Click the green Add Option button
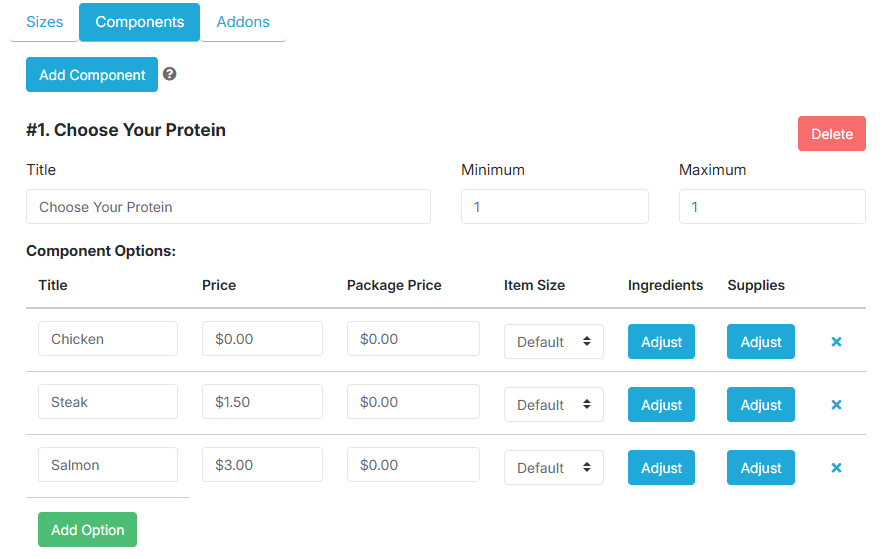The height and width of the screenshot is (559, 885). click(x=87, y=530)
